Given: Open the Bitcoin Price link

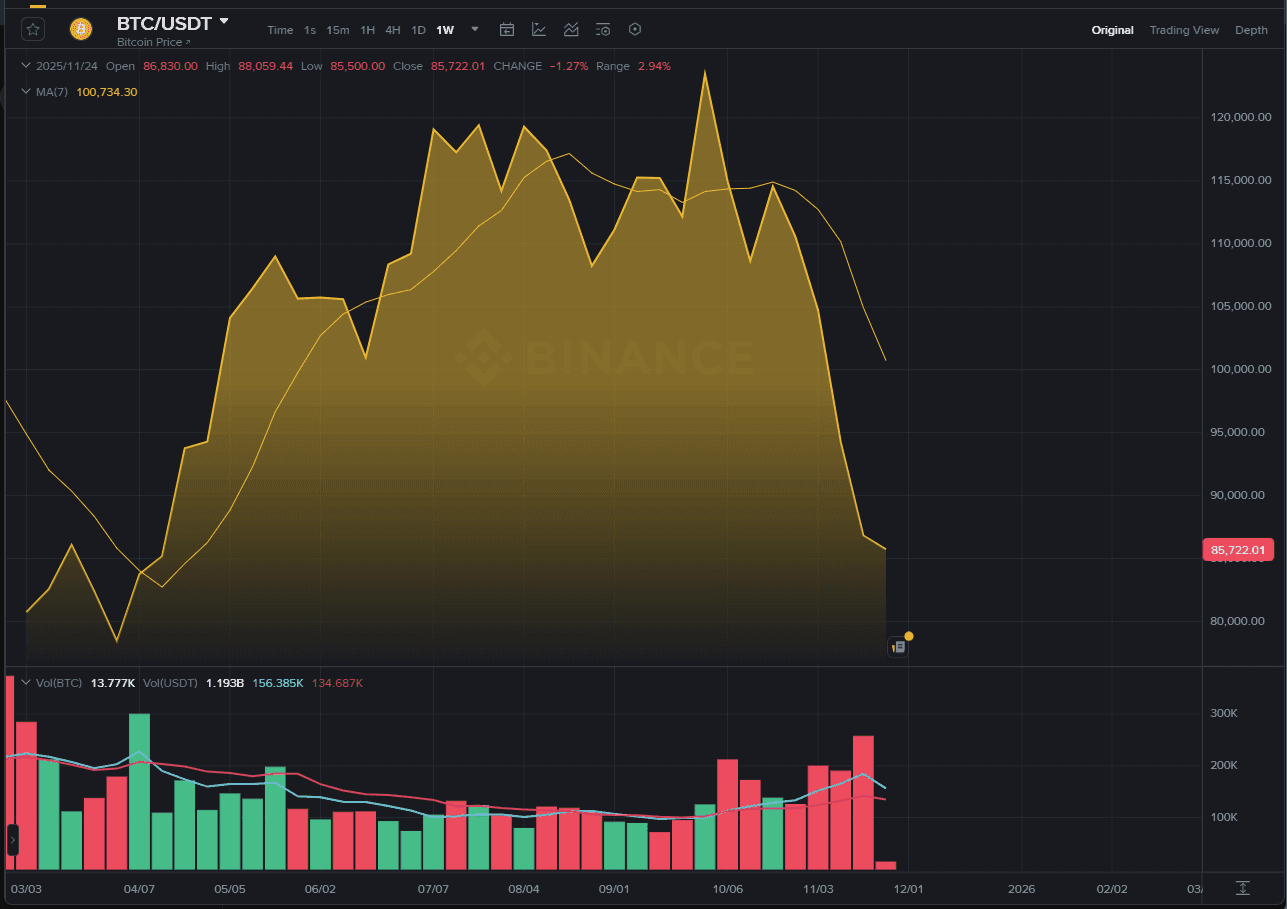Looking at the screenshot, I should [x=153, y=42].
